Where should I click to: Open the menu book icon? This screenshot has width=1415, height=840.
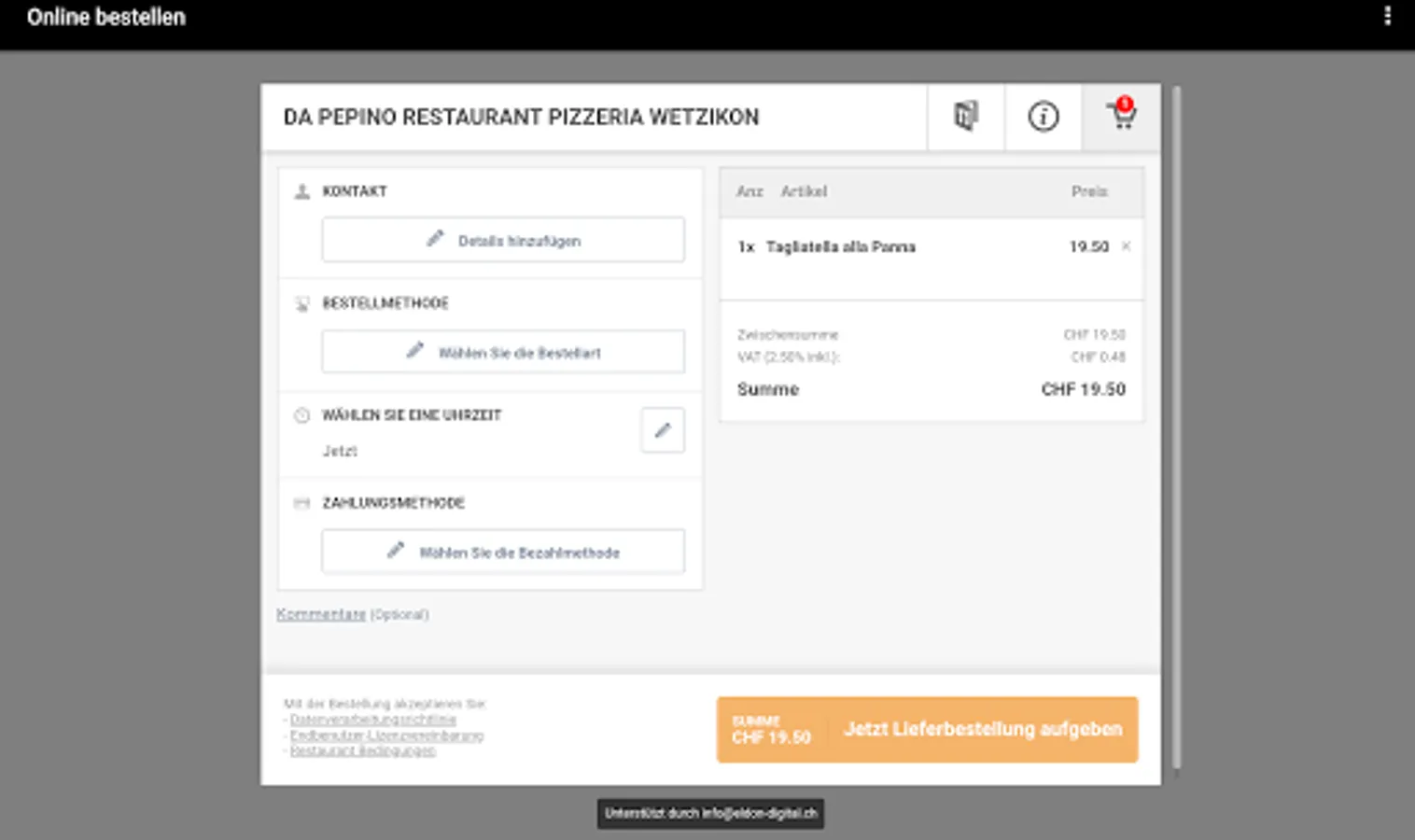coord(966,117)
